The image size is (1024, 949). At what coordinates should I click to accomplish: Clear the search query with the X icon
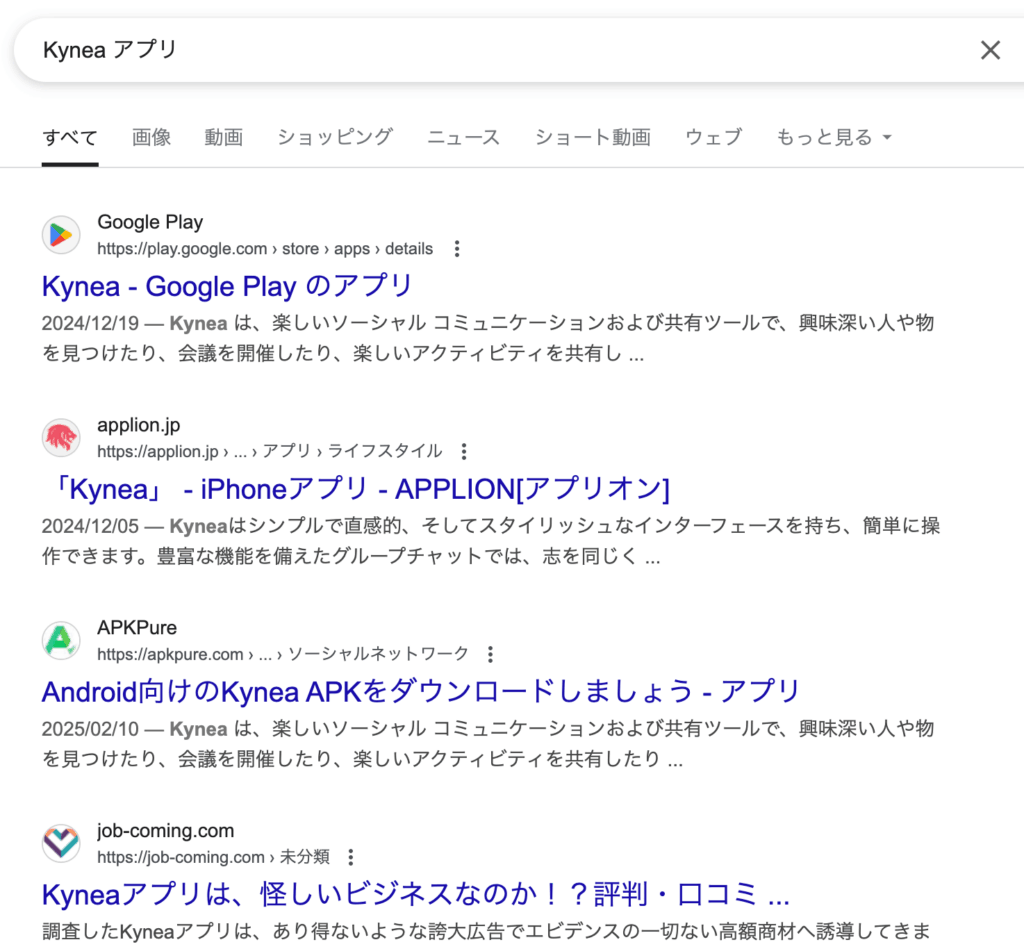coord(990,50)
